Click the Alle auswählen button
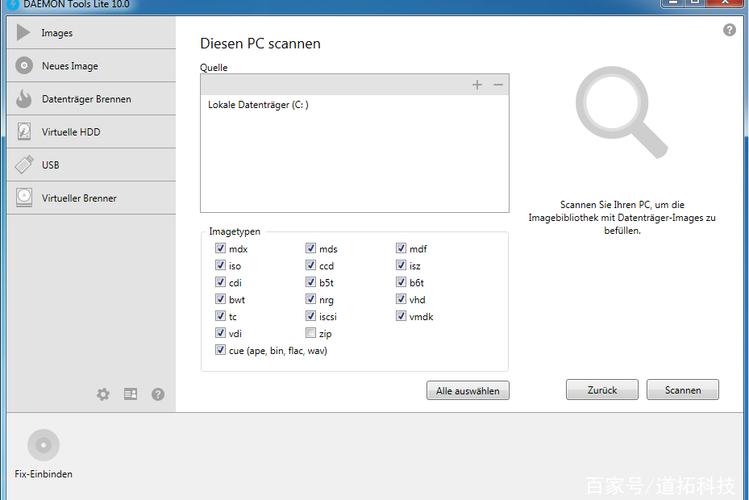 [x=468, y=391]
